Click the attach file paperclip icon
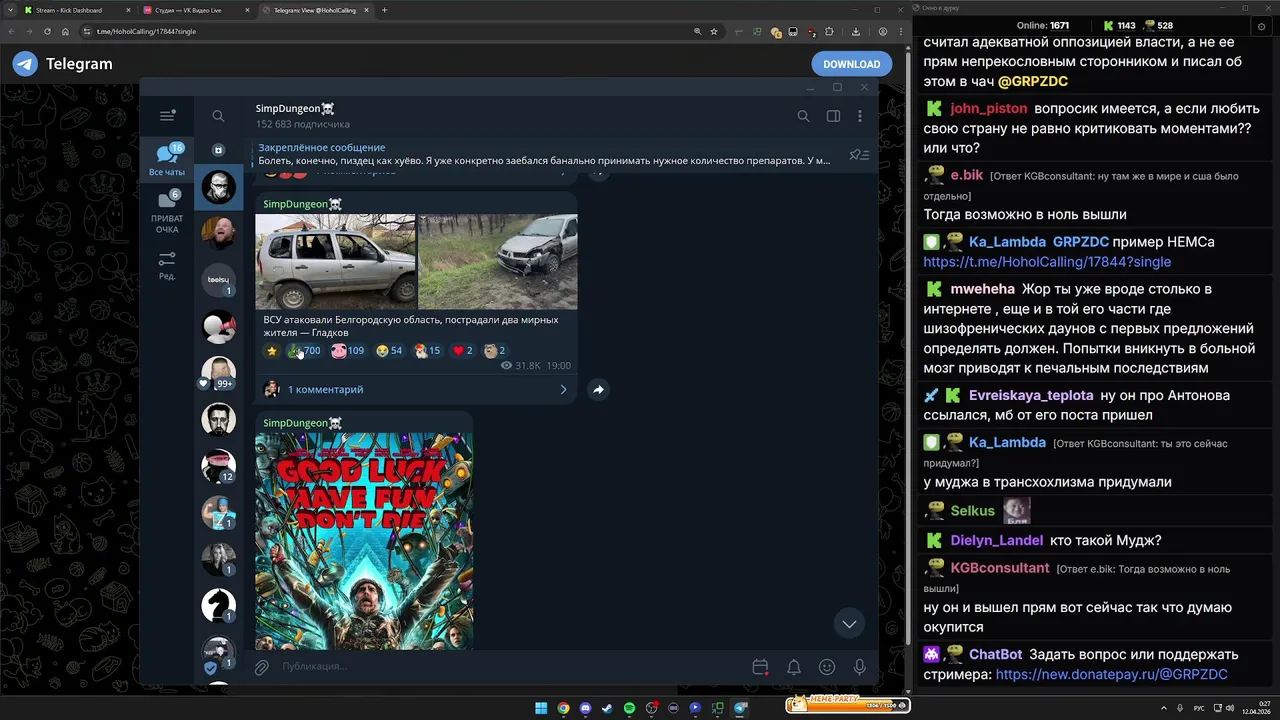The width and height of the screenshot is (1280, 720). pos(261,667)
